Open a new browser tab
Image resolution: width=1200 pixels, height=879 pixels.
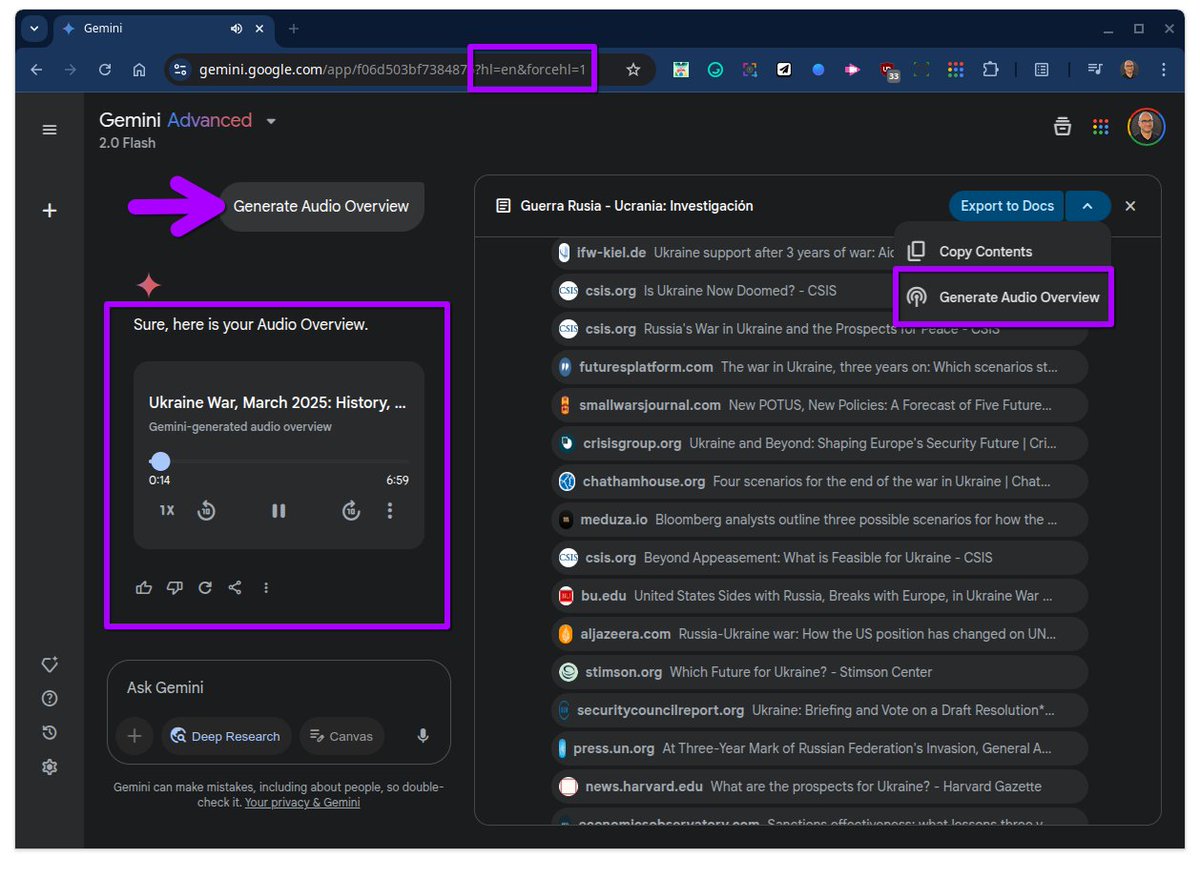pyautogui.click(x=293, y=29)
